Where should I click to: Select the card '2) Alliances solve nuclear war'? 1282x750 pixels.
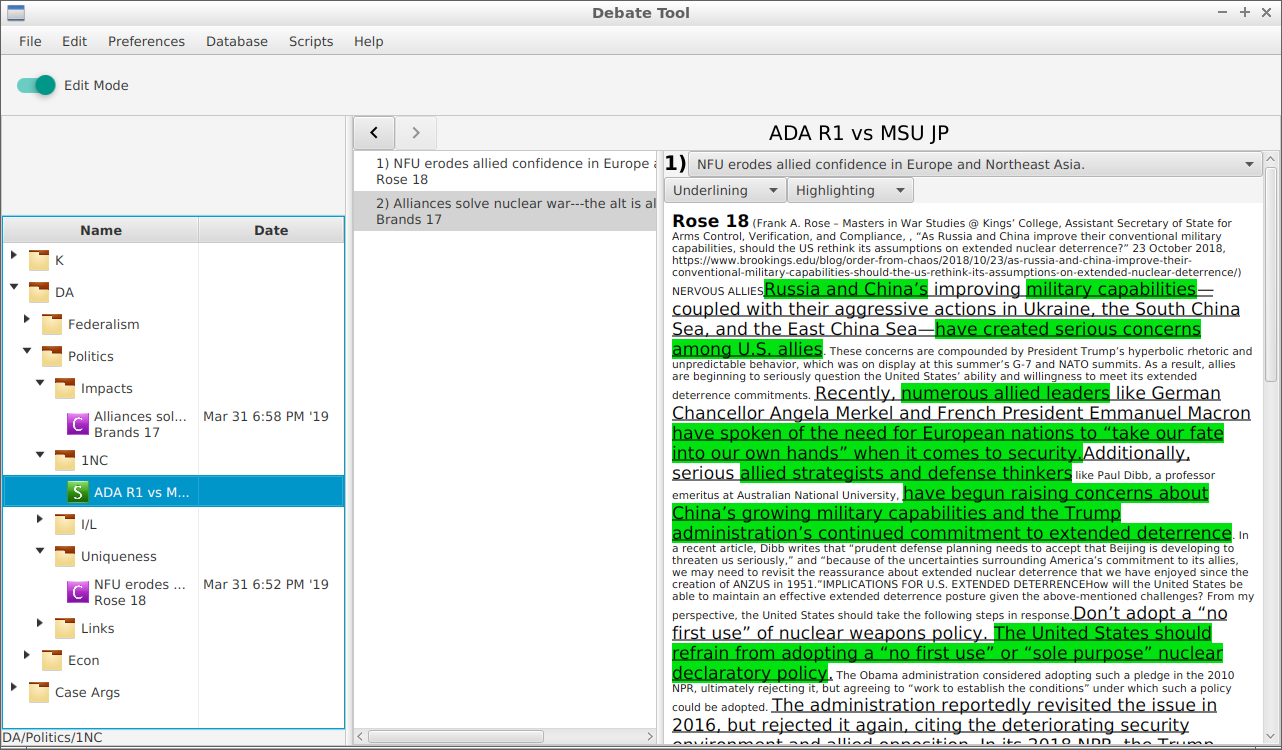(505, 211)
